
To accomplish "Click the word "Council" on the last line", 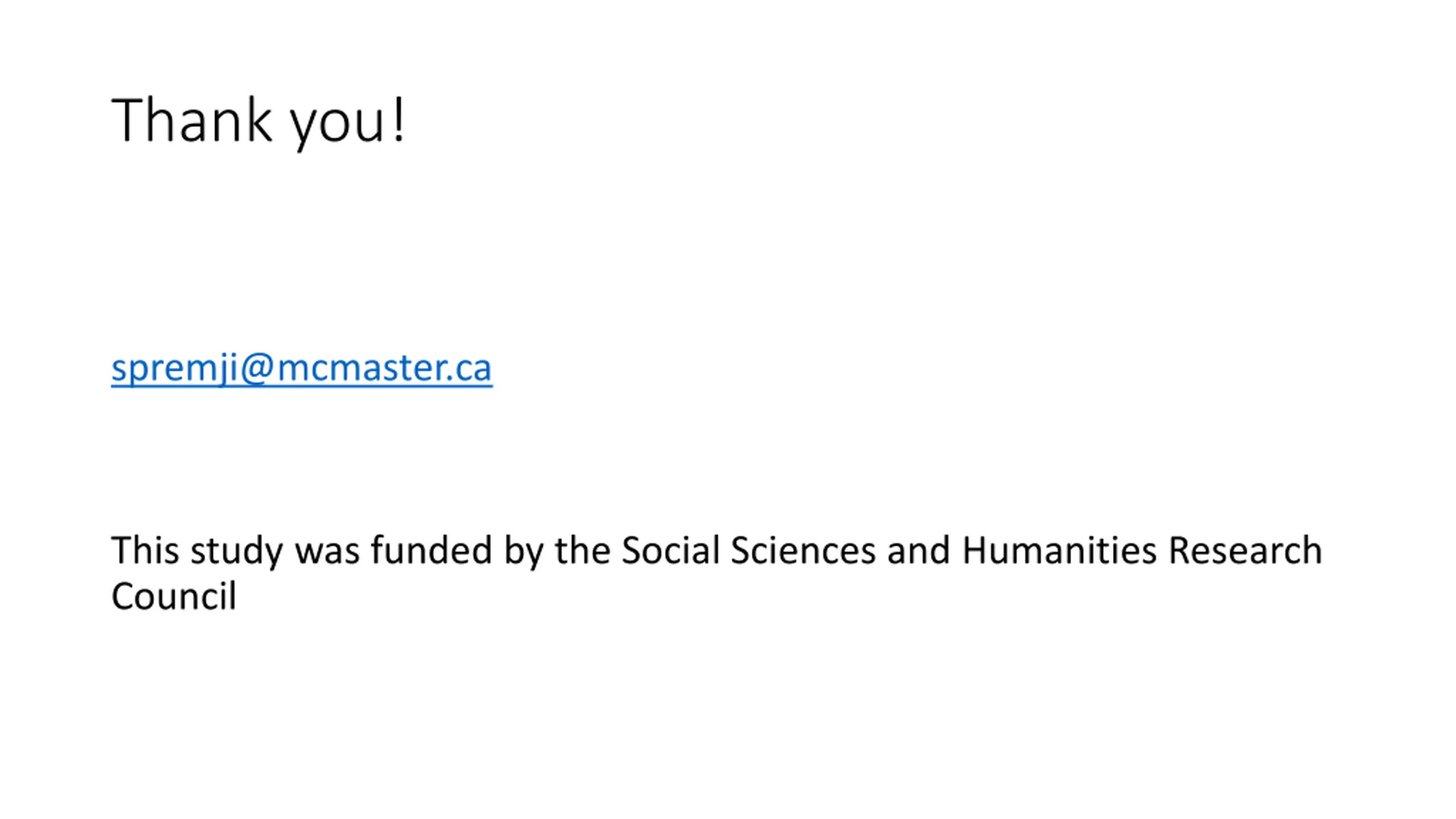I will [173, 597].
